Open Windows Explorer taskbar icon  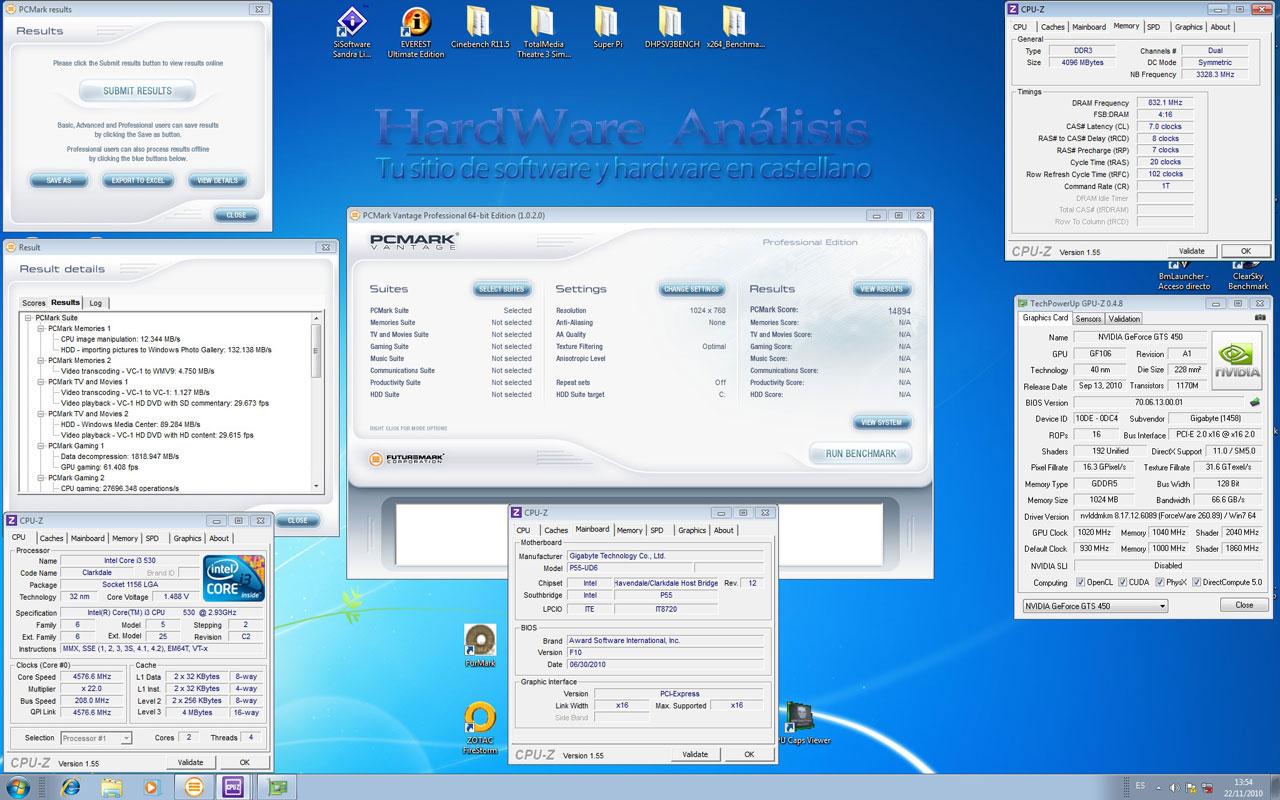pyautogui.click(x=111, y=787)
